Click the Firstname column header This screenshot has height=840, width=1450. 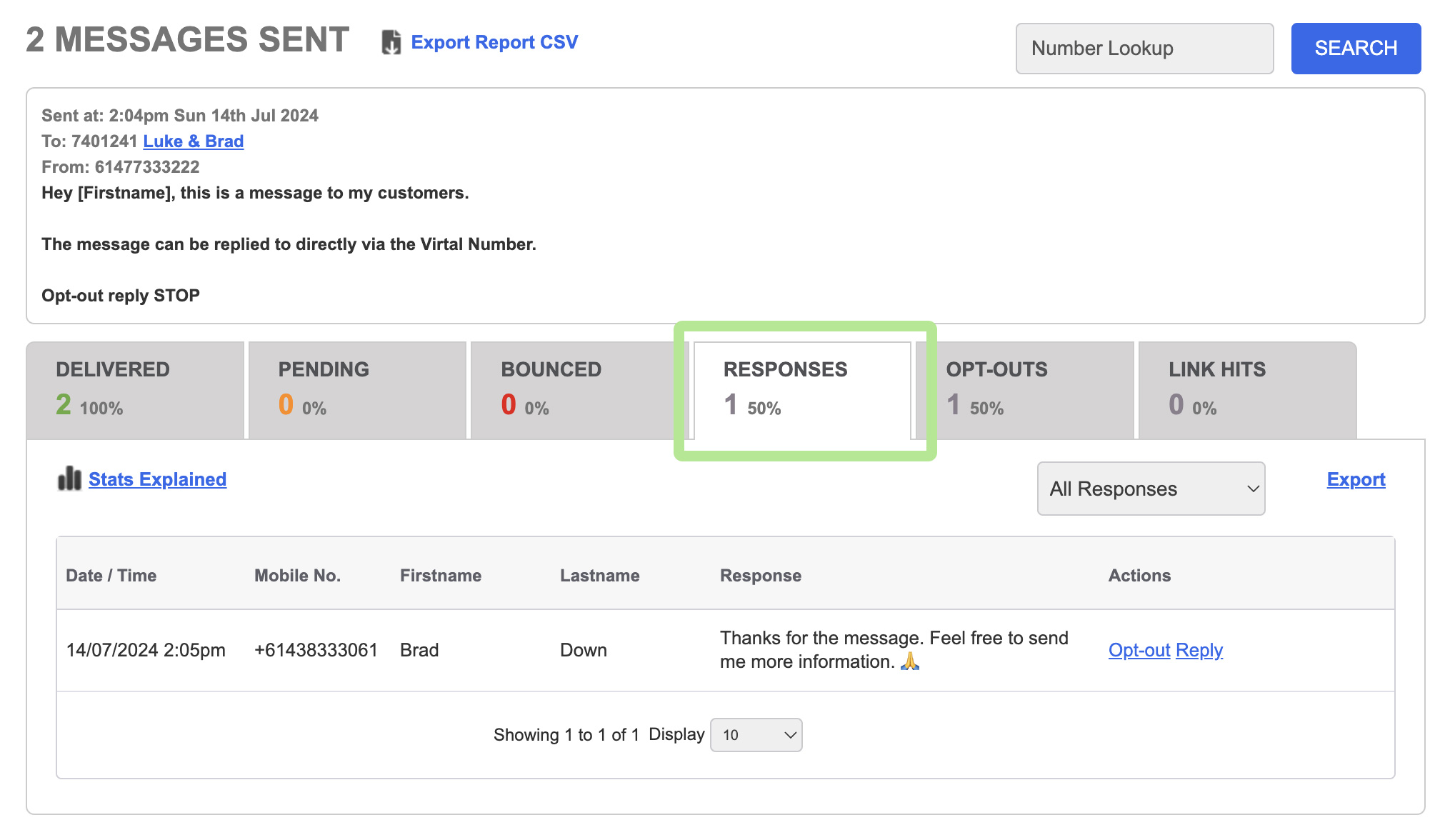tap(441, 576)
